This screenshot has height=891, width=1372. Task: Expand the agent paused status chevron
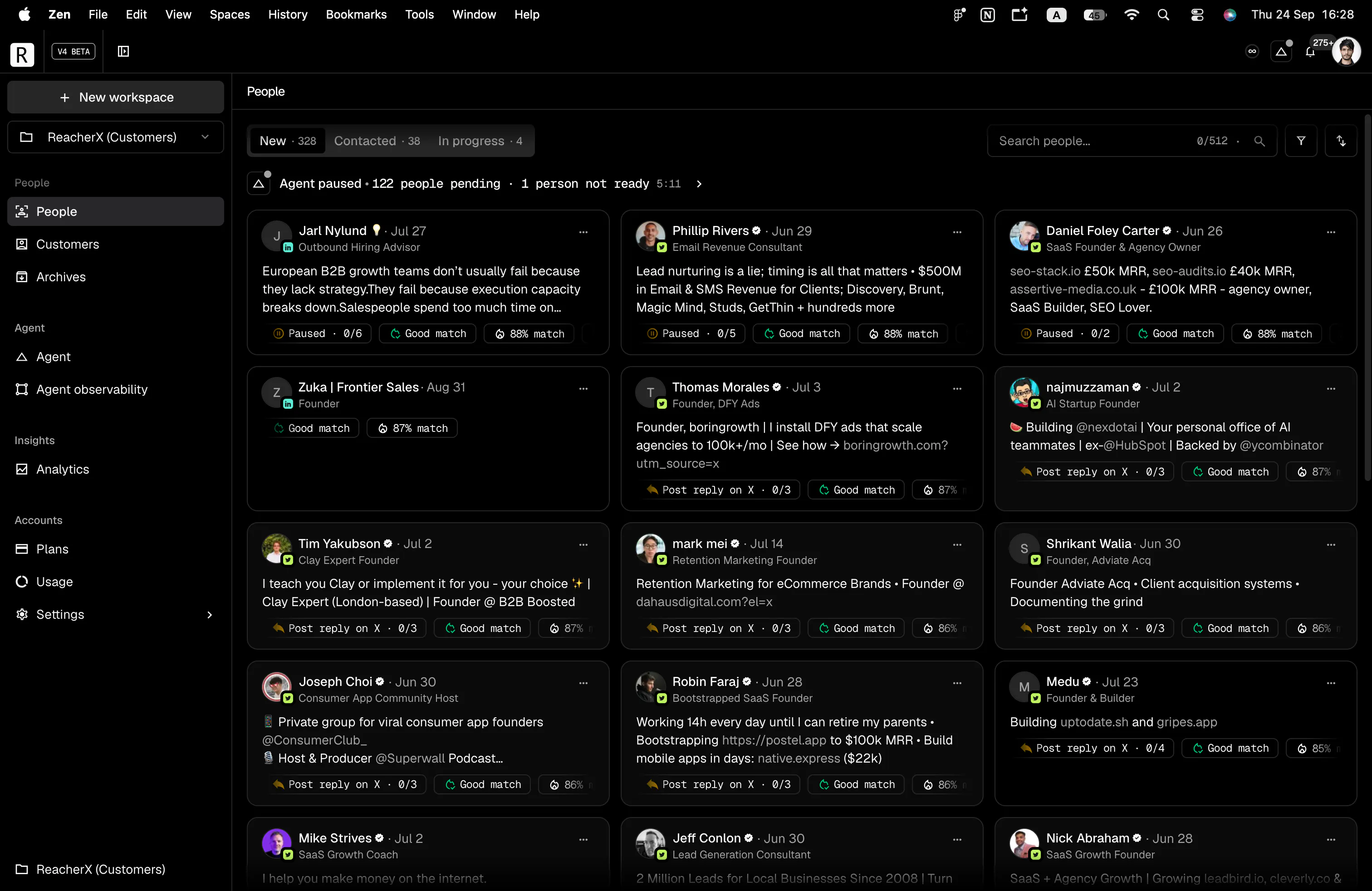click(x=699, y=184)
